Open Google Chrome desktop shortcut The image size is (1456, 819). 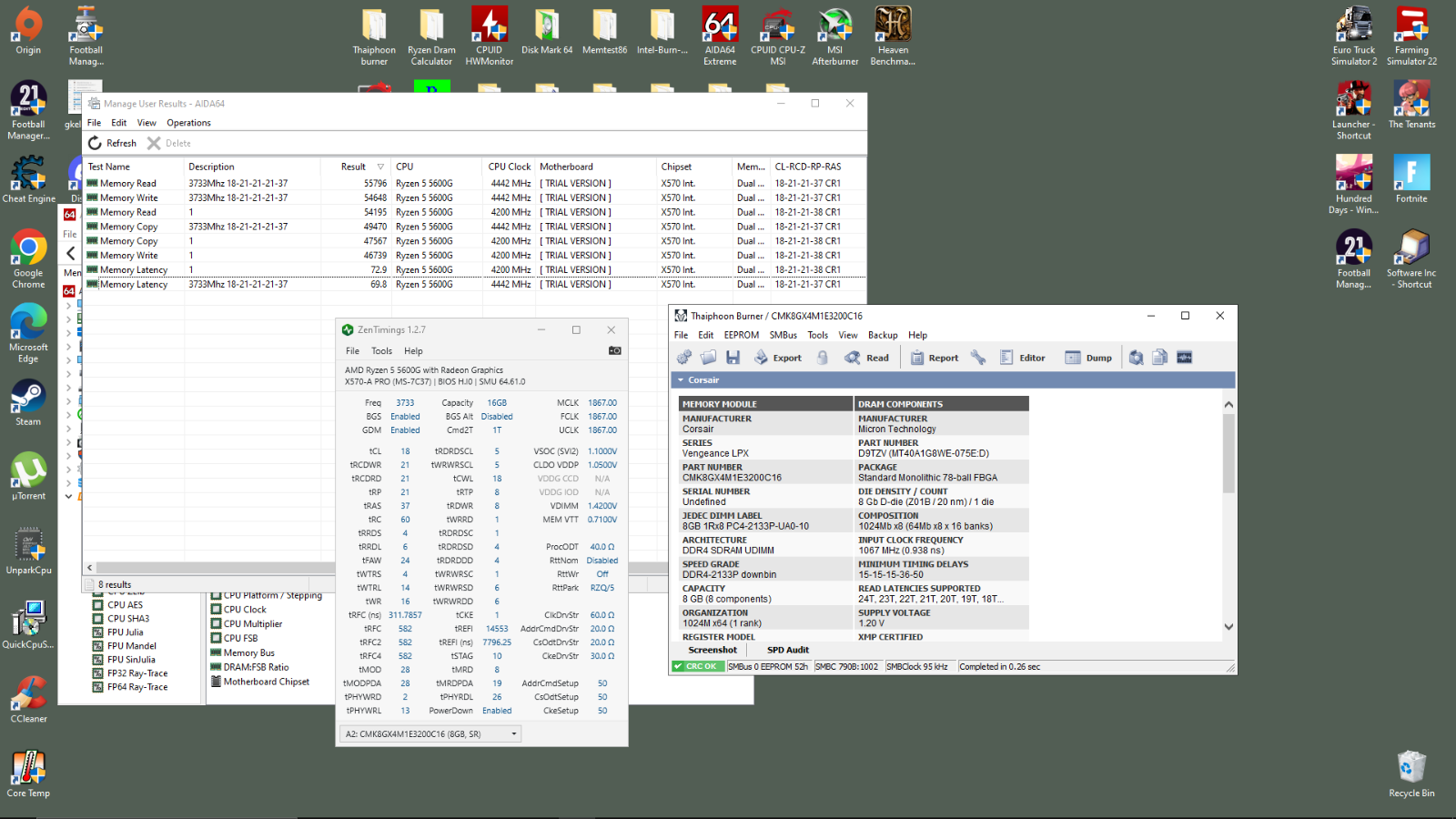pos(28,259)
